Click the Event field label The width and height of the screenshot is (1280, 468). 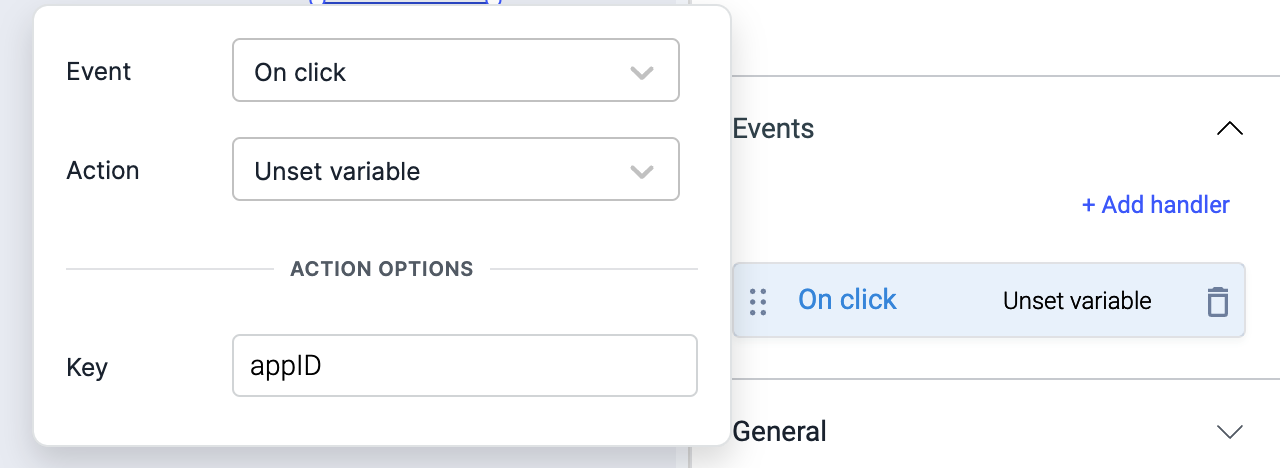[x=98, y=71]
